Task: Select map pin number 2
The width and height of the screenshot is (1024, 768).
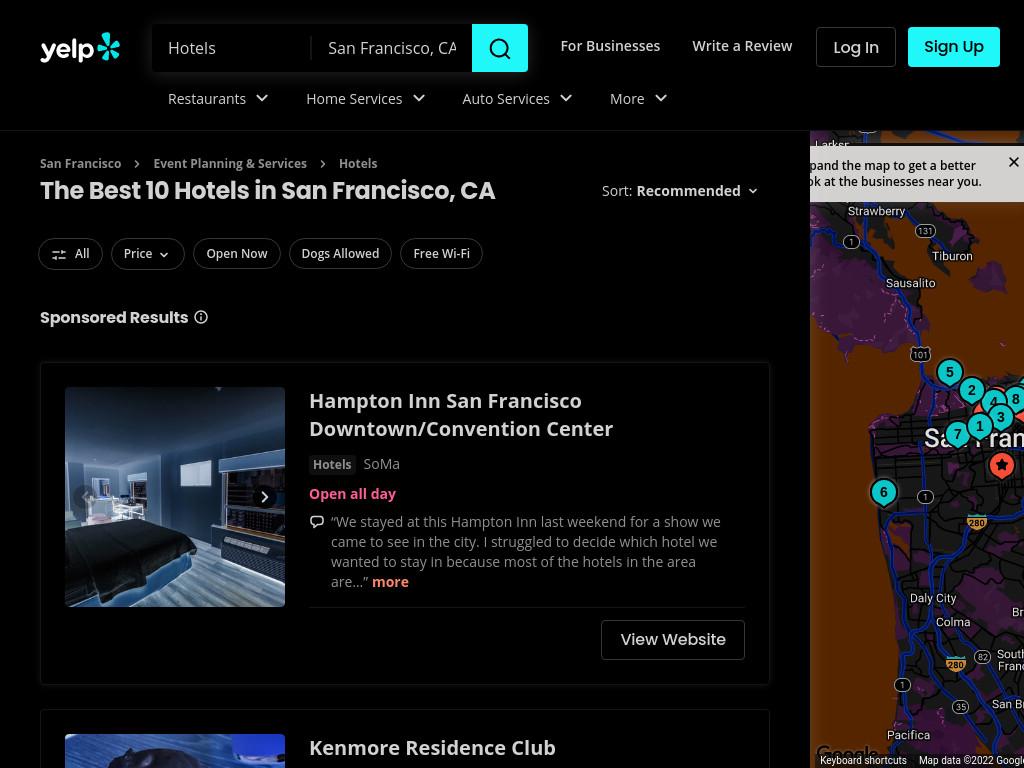Action: tap(971, 391)
